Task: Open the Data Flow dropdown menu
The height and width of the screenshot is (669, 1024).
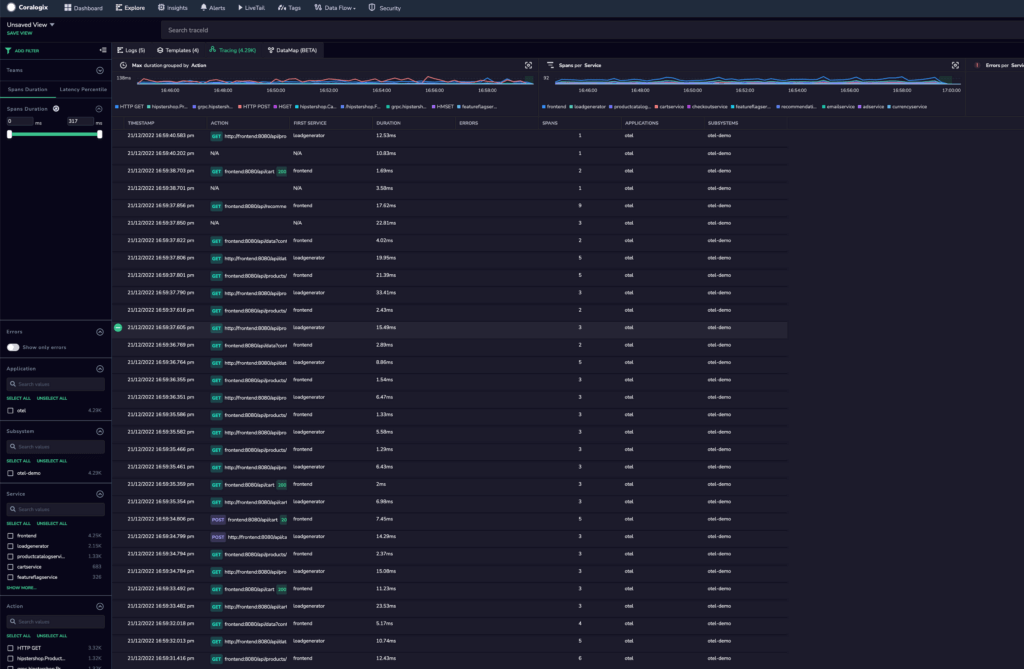Action: click(x=335, y=8)
